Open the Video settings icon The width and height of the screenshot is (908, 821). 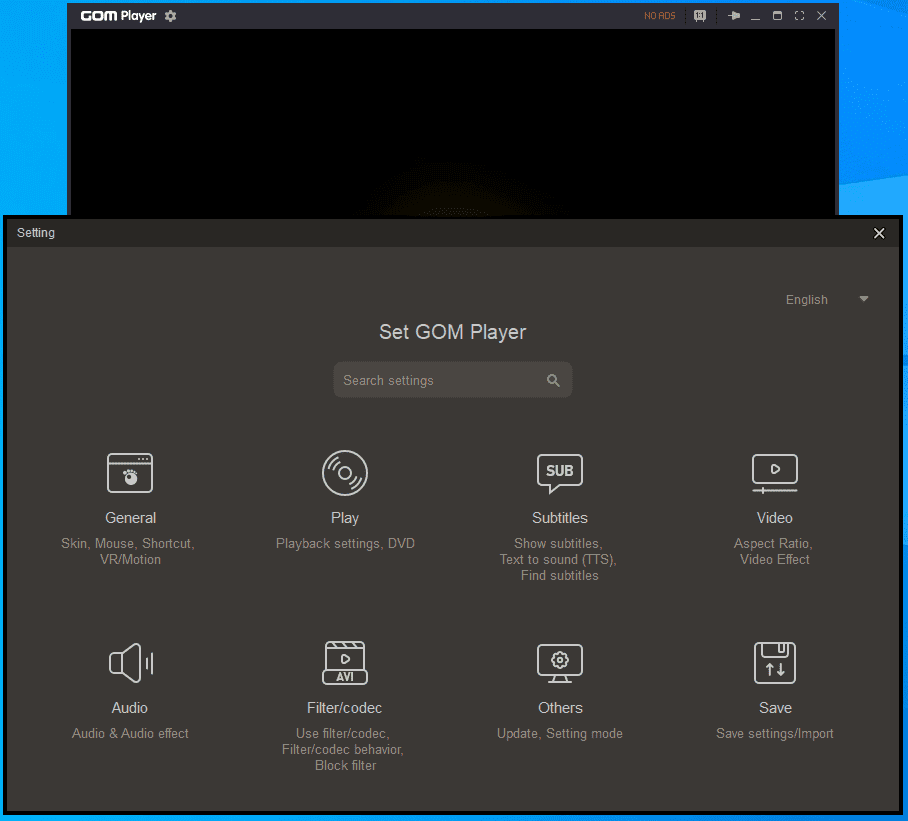pyautogui.click(x=775, y=473)
